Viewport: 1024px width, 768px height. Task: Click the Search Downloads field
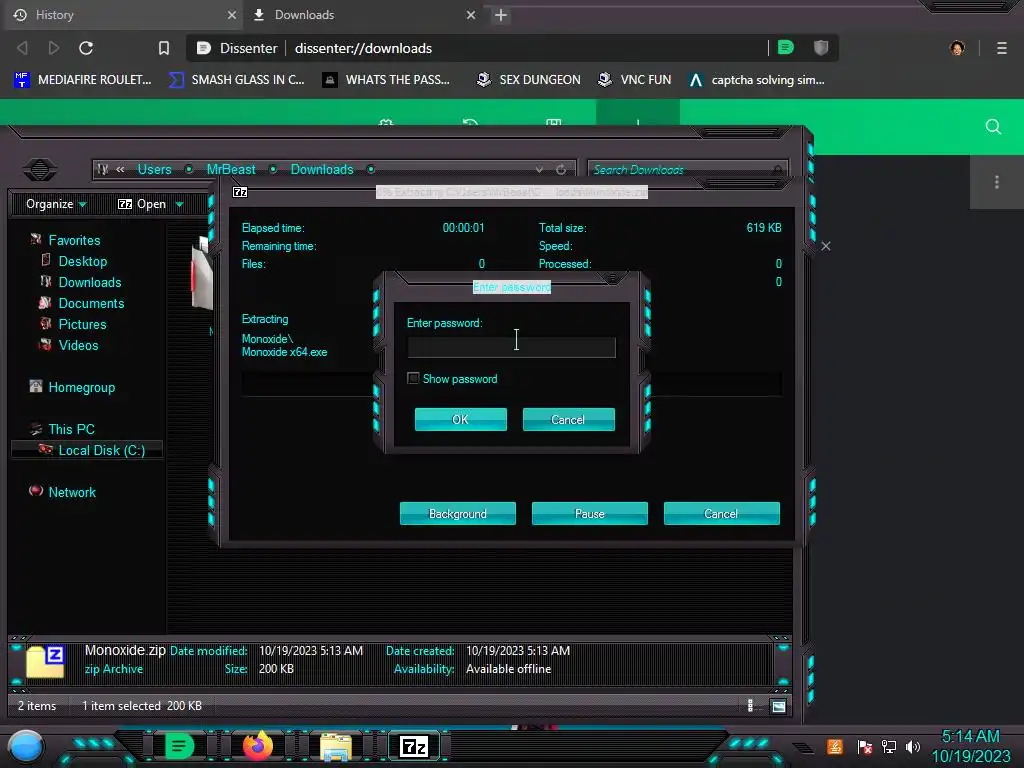click(687, 170)
